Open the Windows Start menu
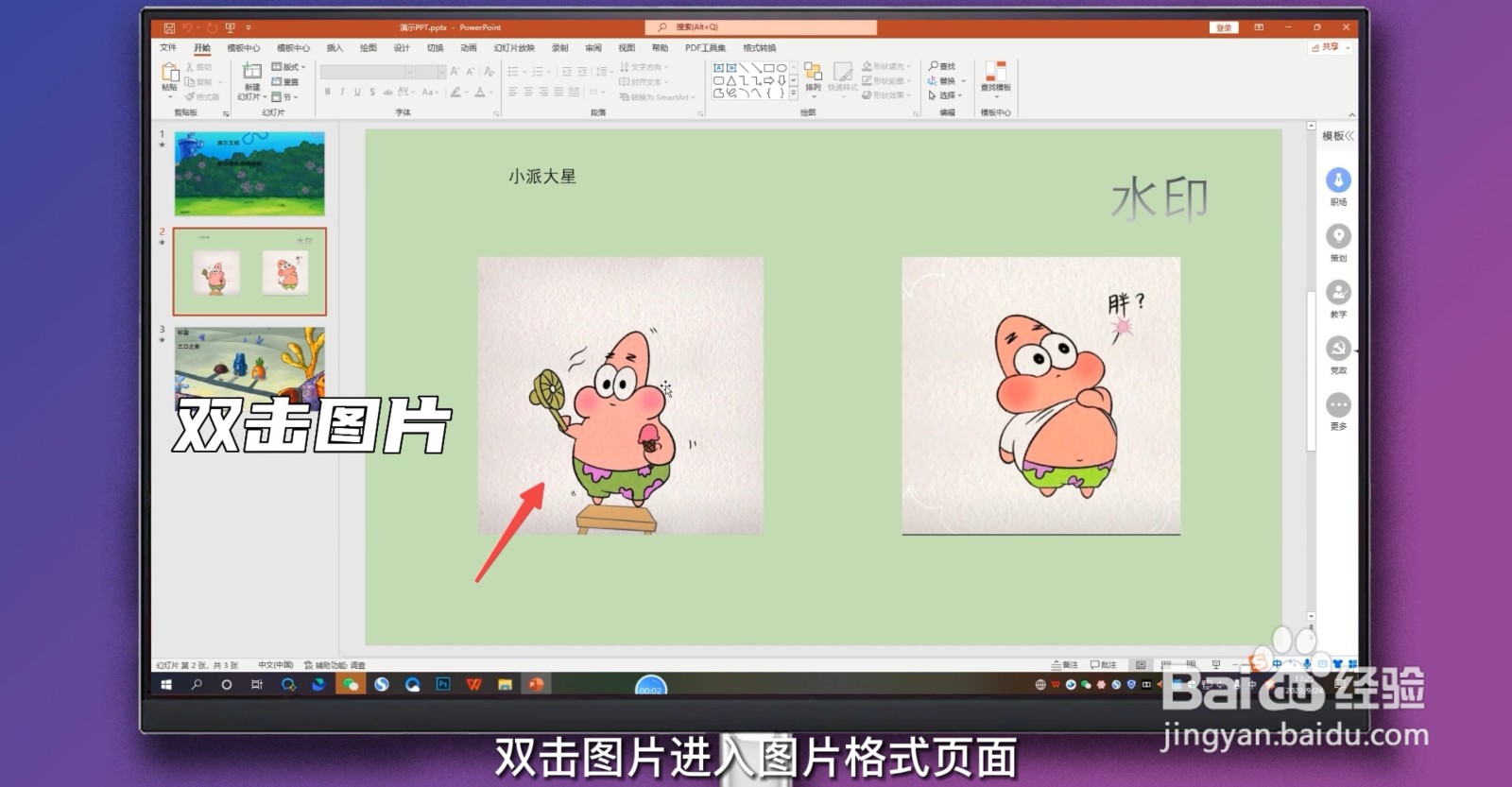Viewport: 1512px width, 787px height. tap(166, 684)
